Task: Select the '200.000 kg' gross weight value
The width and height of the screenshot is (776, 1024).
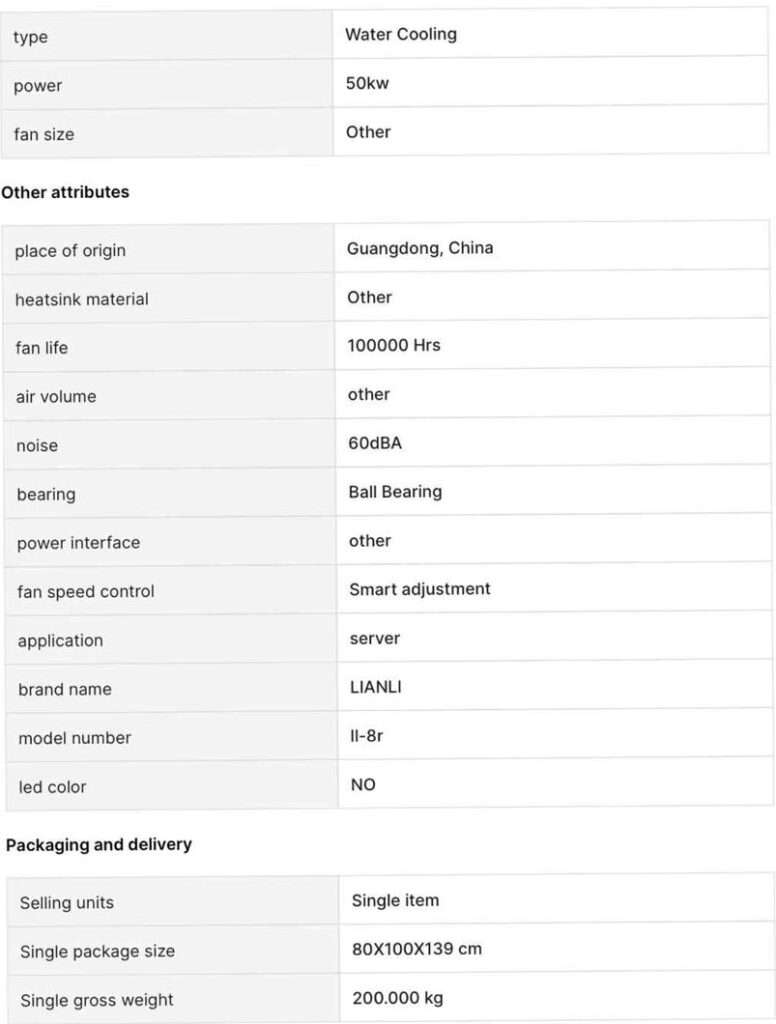Action: coord(398,998)
